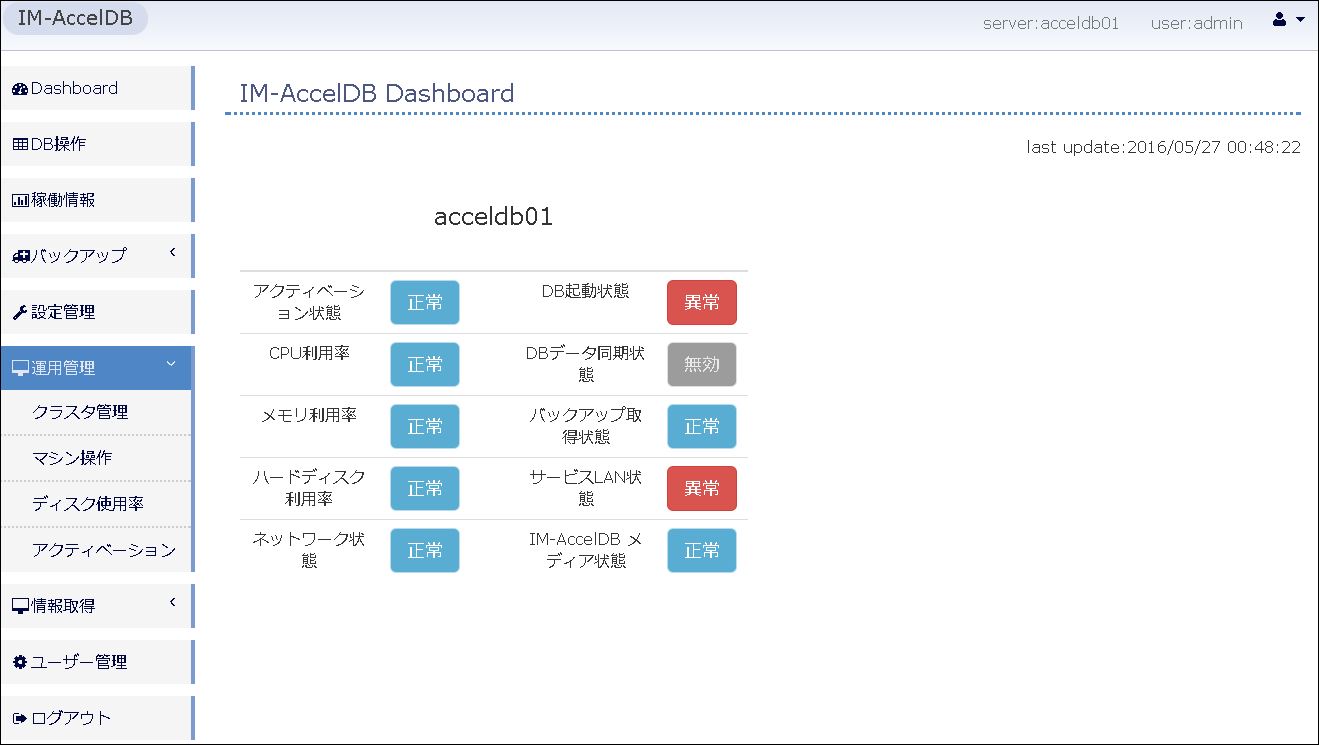Image resolution: width=1319 pixels, height=745 pixels.
Task: Click 正常 button for ハードディスク利用率
Action: [425, 489]
